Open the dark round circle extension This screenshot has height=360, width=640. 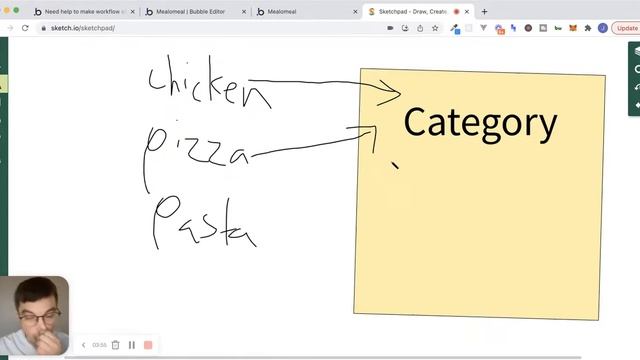click(x=528, y=28)
